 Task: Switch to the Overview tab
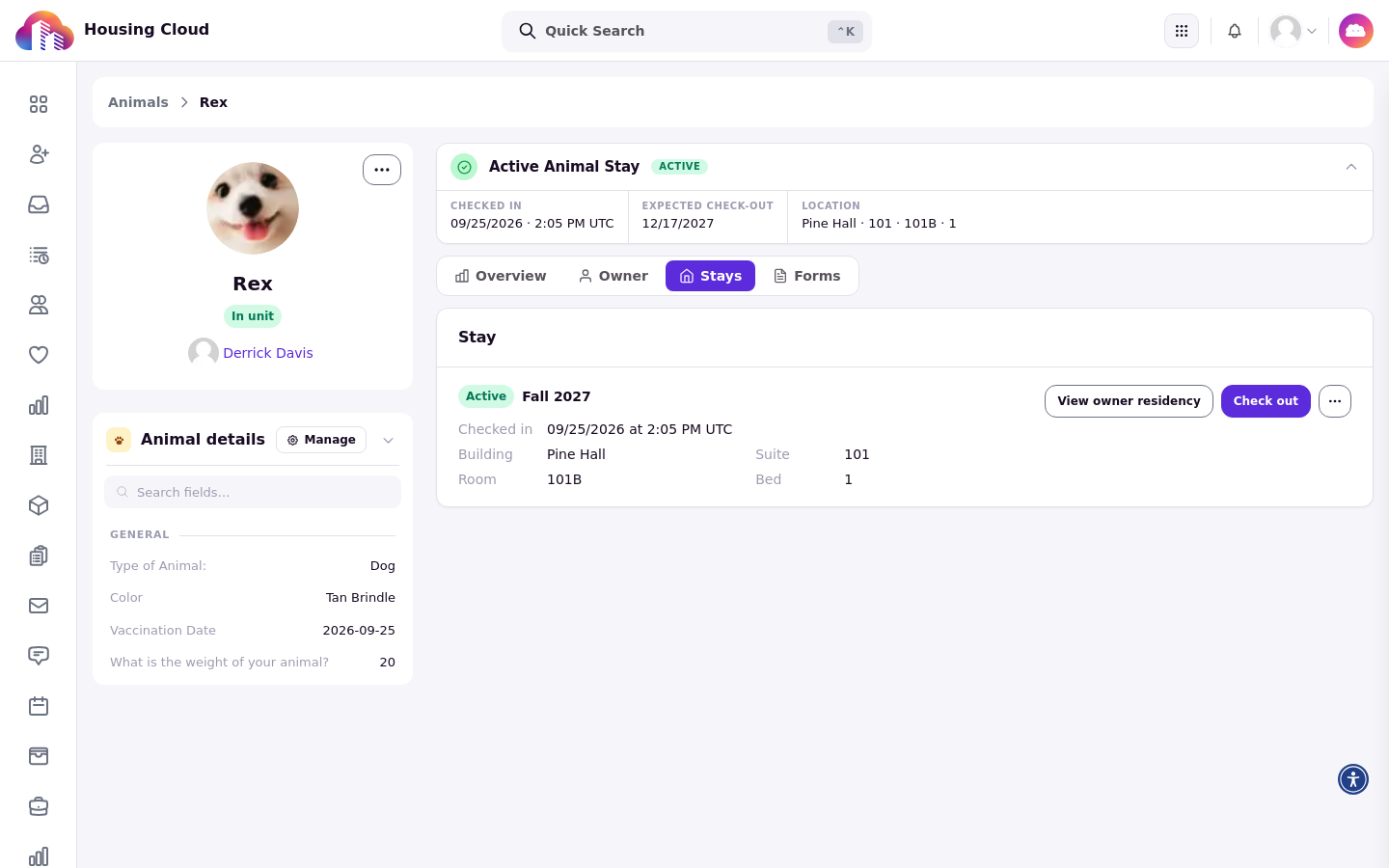tap(501, 276)
